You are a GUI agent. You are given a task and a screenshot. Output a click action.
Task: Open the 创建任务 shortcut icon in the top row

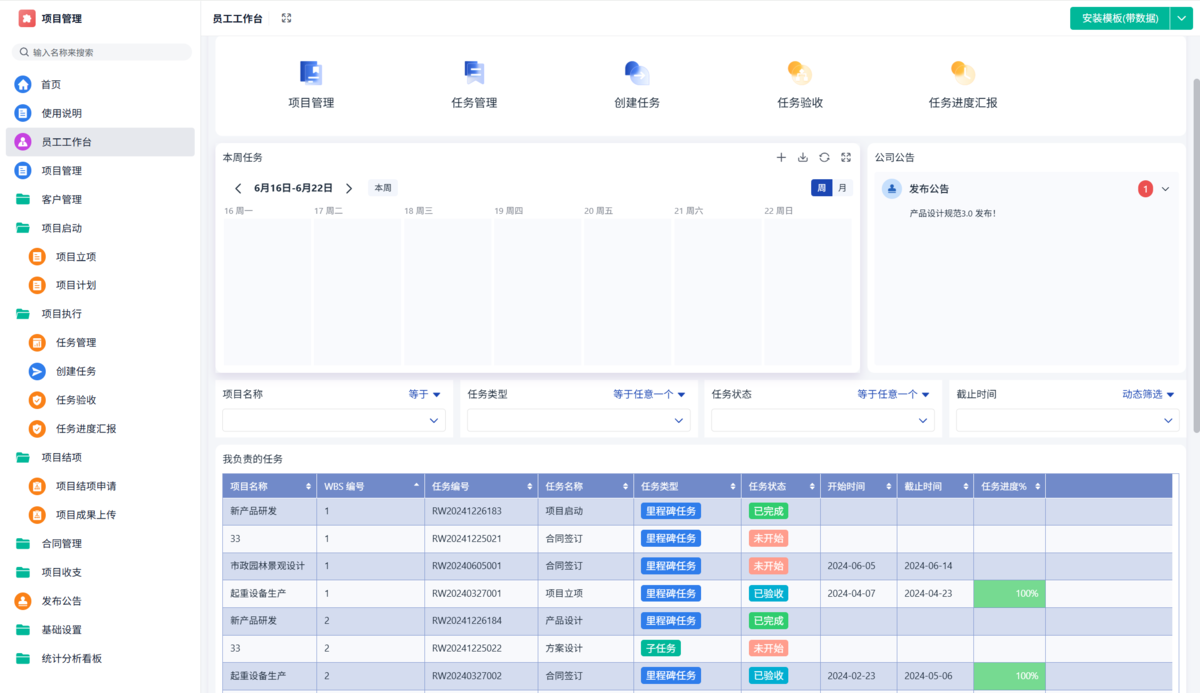(x=636, y=73)
